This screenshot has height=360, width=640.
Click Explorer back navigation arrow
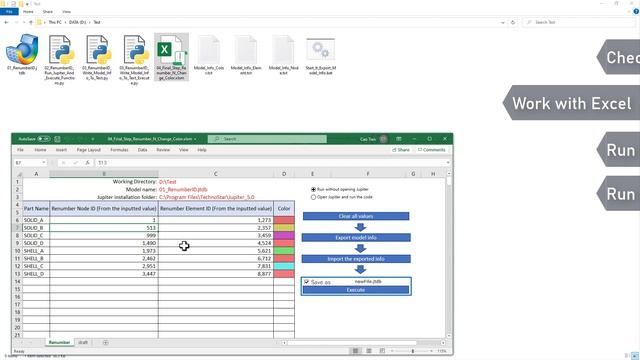click(x=6, y=22)
